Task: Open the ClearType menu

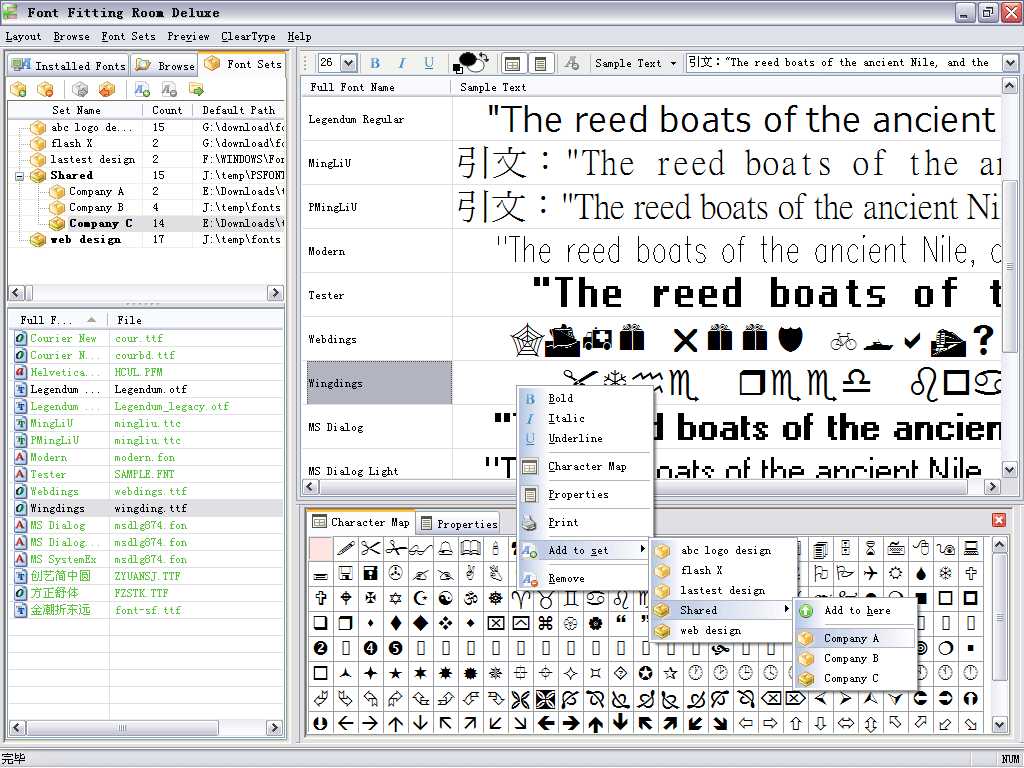Action: point(248,37)
